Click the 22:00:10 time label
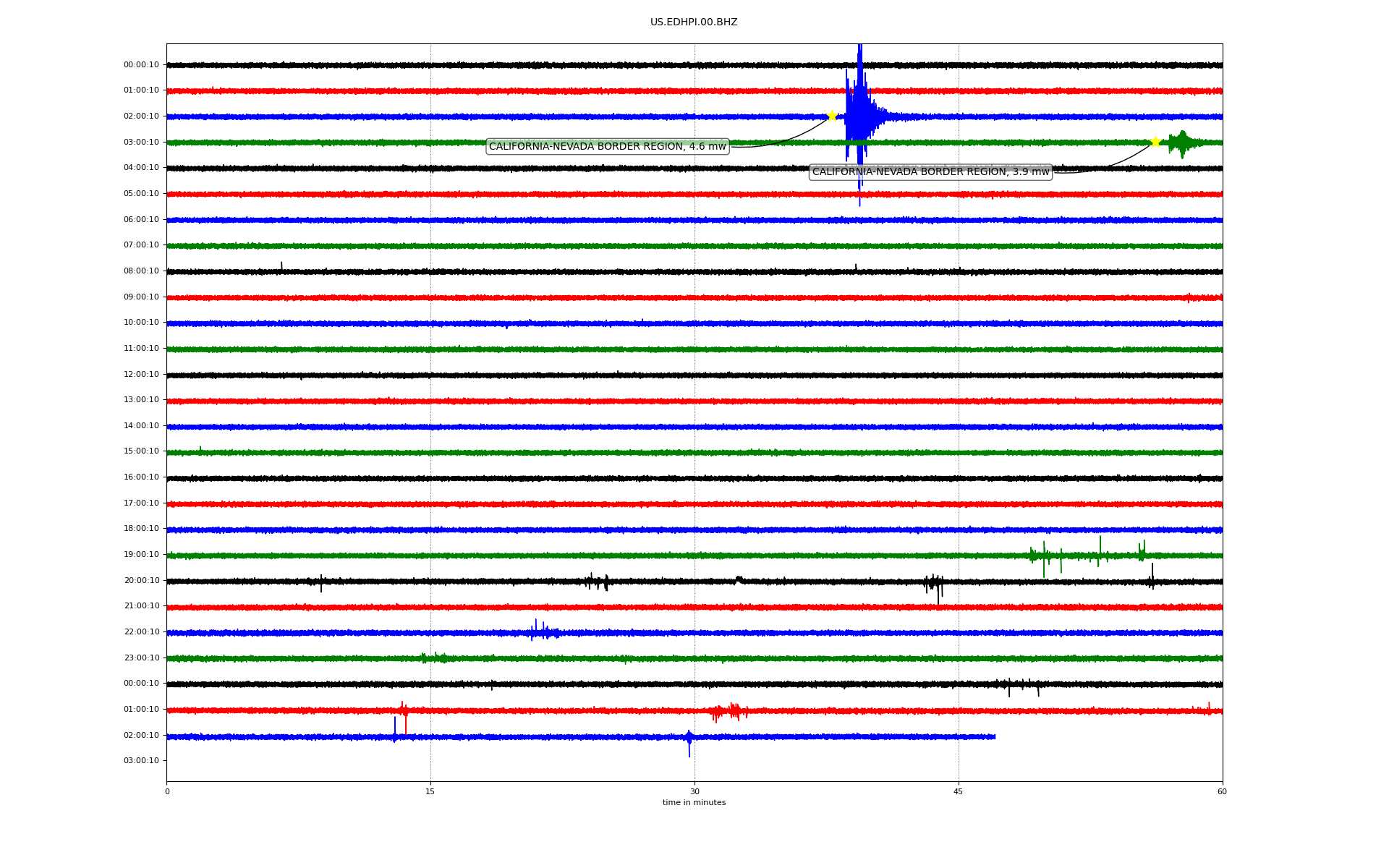 pyautogui.click(x=141, y=632)
